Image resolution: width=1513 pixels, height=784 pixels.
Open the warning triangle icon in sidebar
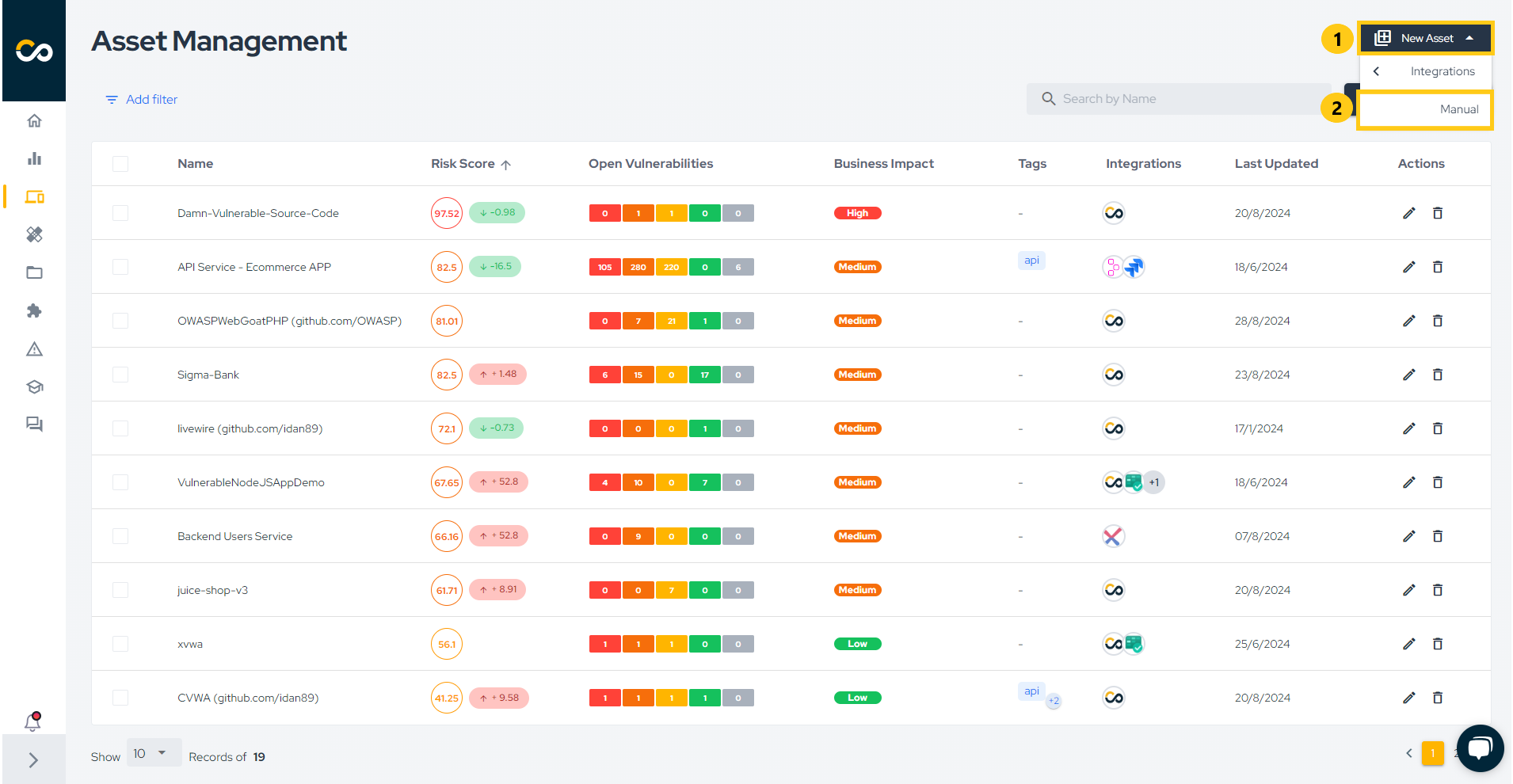click(34, 348)
